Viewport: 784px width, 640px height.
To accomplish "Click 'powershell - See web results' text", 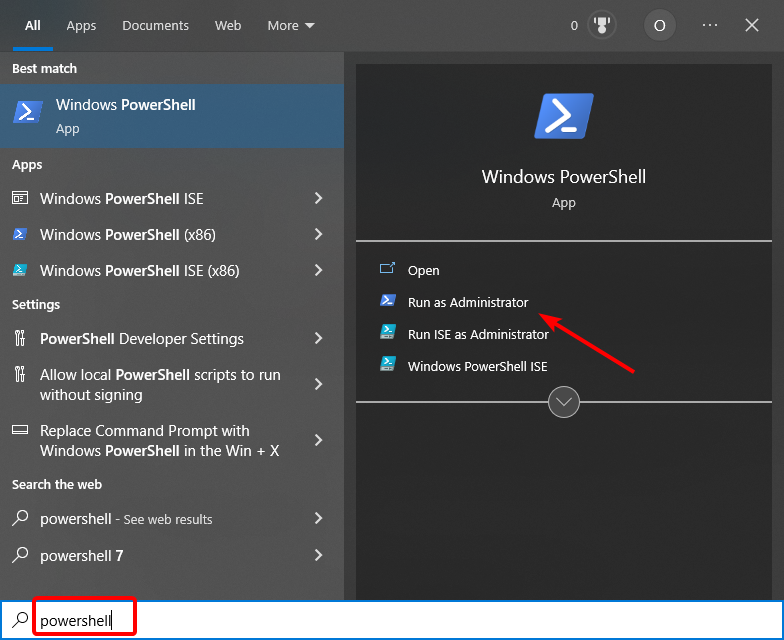I will click(126, 519).
